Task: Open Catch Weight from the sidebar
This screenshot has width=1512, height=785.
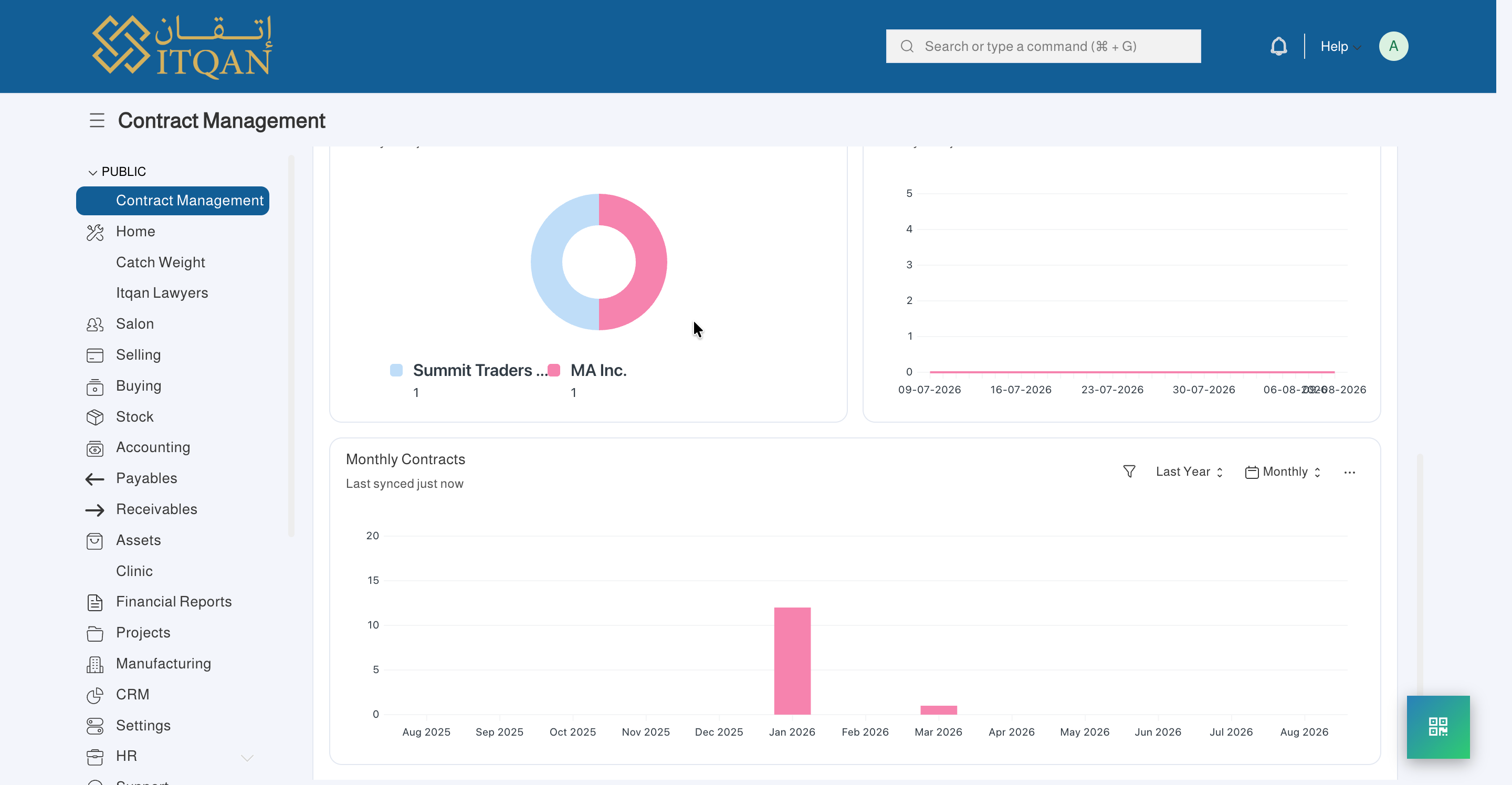Action: [160, 263]
